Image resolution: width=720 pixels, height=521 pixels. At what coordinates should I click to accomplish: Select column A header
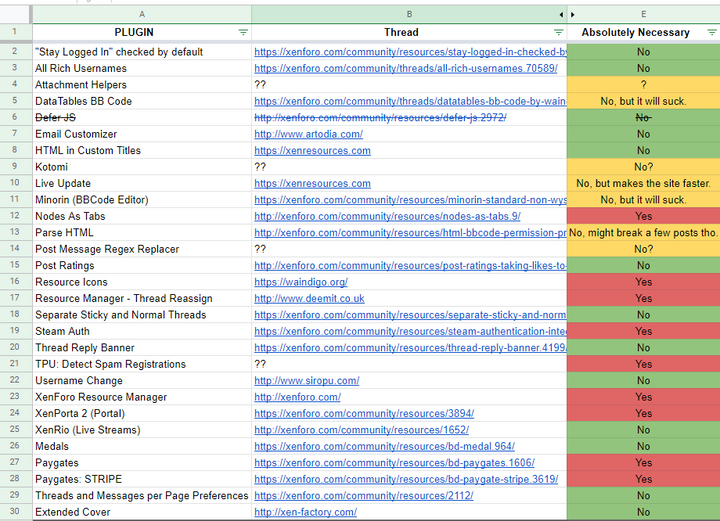[x=141, y=14]
